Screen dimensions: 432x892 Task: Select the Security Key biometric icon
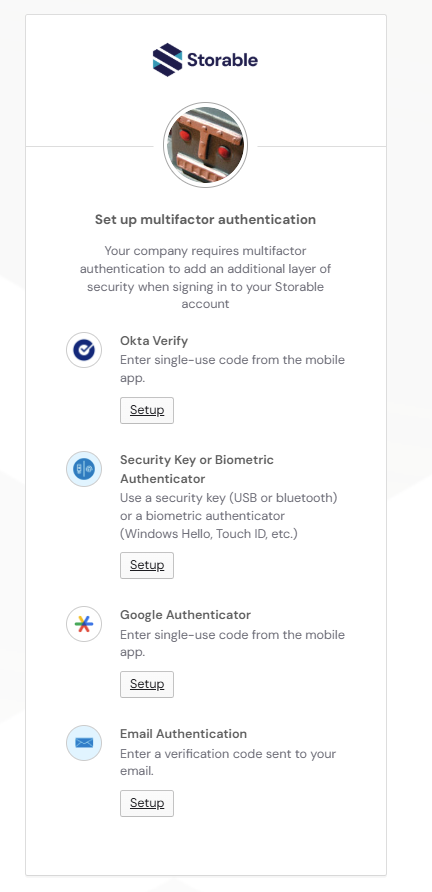click(x=84, y=469)
